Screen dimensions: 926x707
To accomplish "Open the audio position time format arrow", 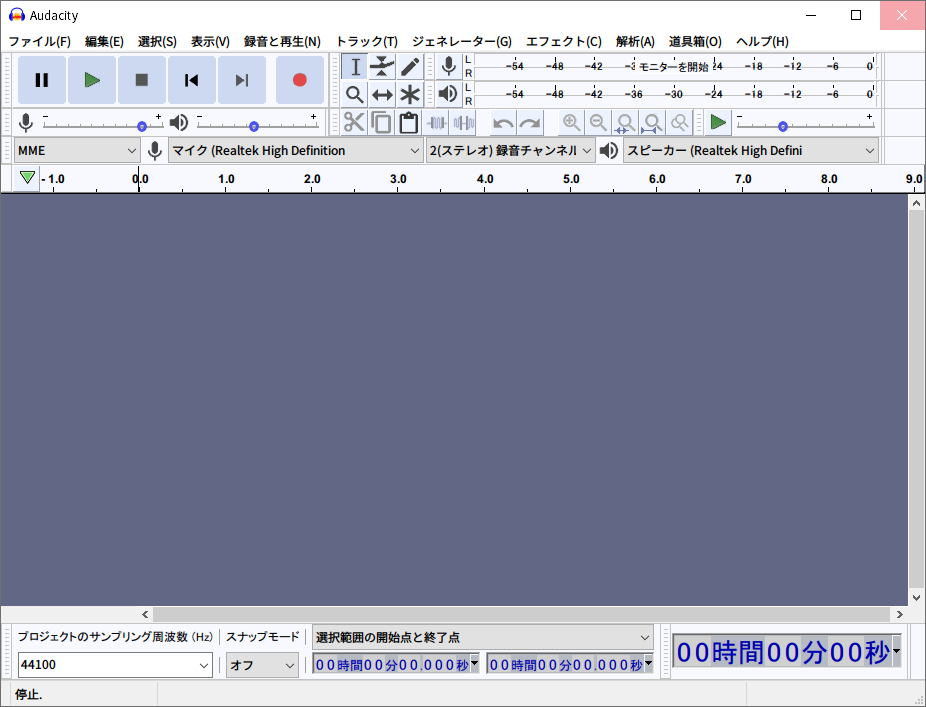I will pos(896,651).
